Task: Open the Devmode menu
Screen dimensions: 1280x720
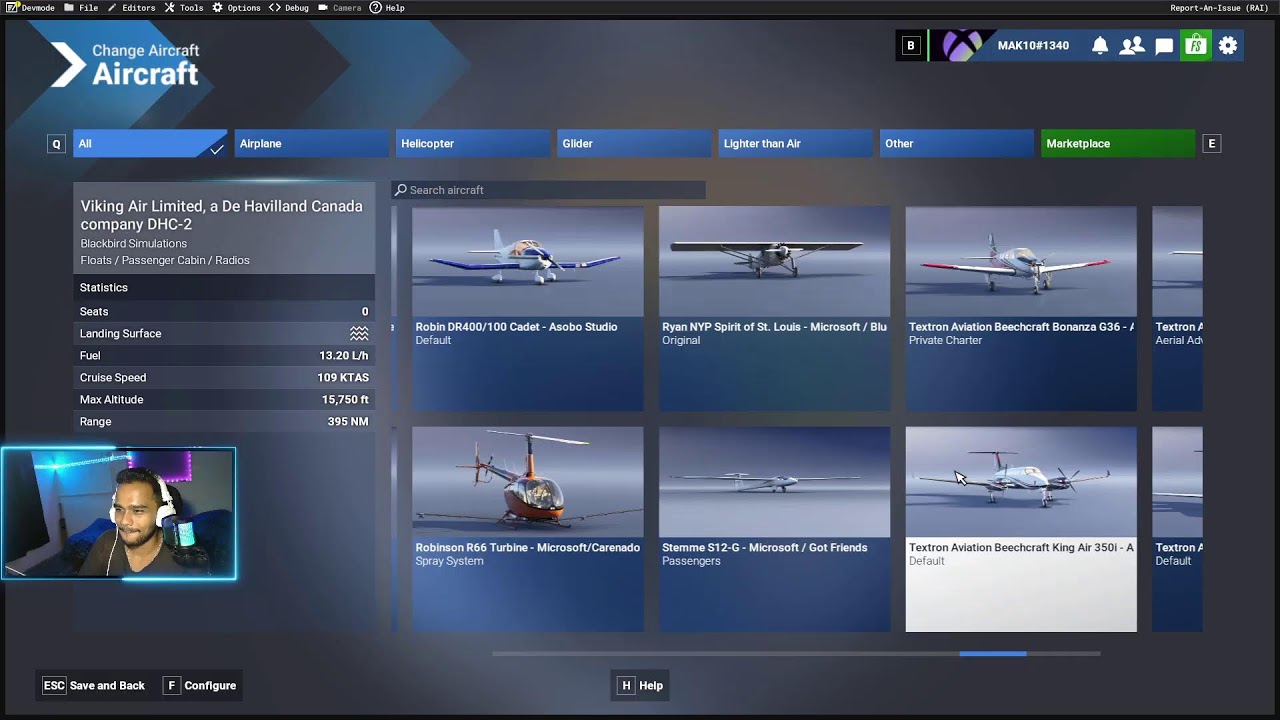Action: click(30, 7)
